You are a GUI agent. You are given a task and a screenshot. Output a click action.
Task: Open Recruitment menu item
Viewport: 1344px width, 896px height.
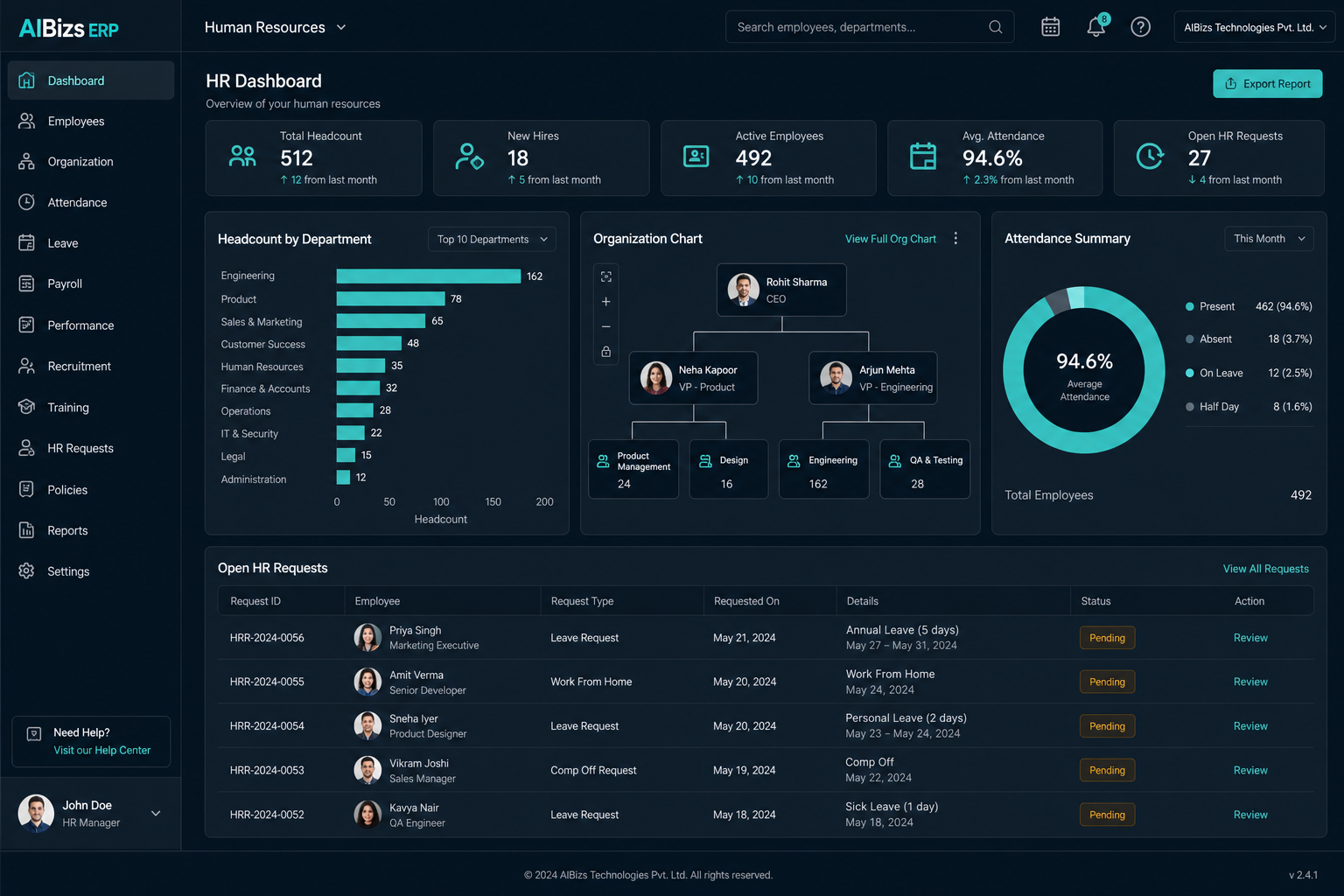(91, 366)
